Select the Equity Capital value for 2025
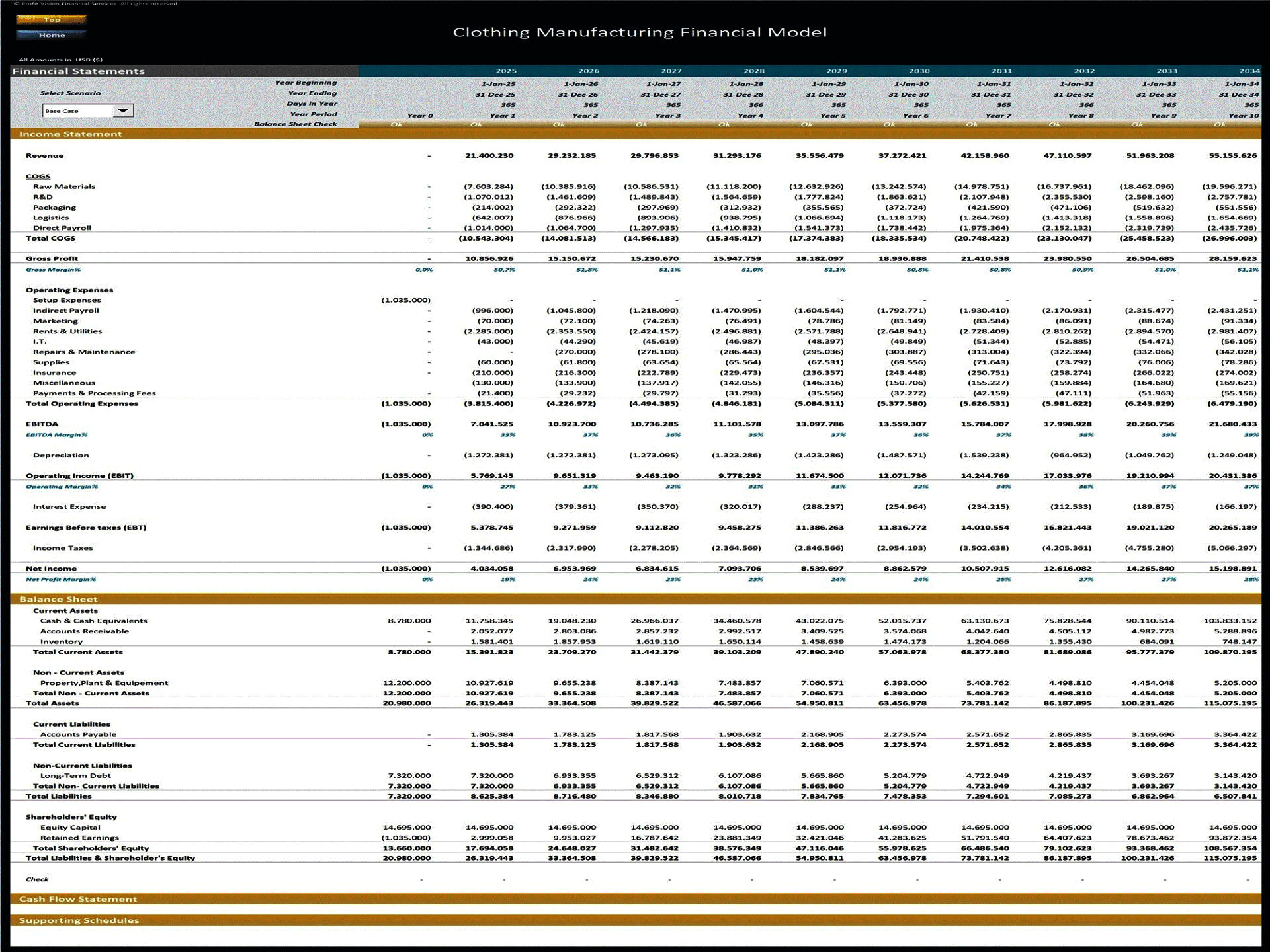This screenshot has height=952, width=1270. [489, 827]
